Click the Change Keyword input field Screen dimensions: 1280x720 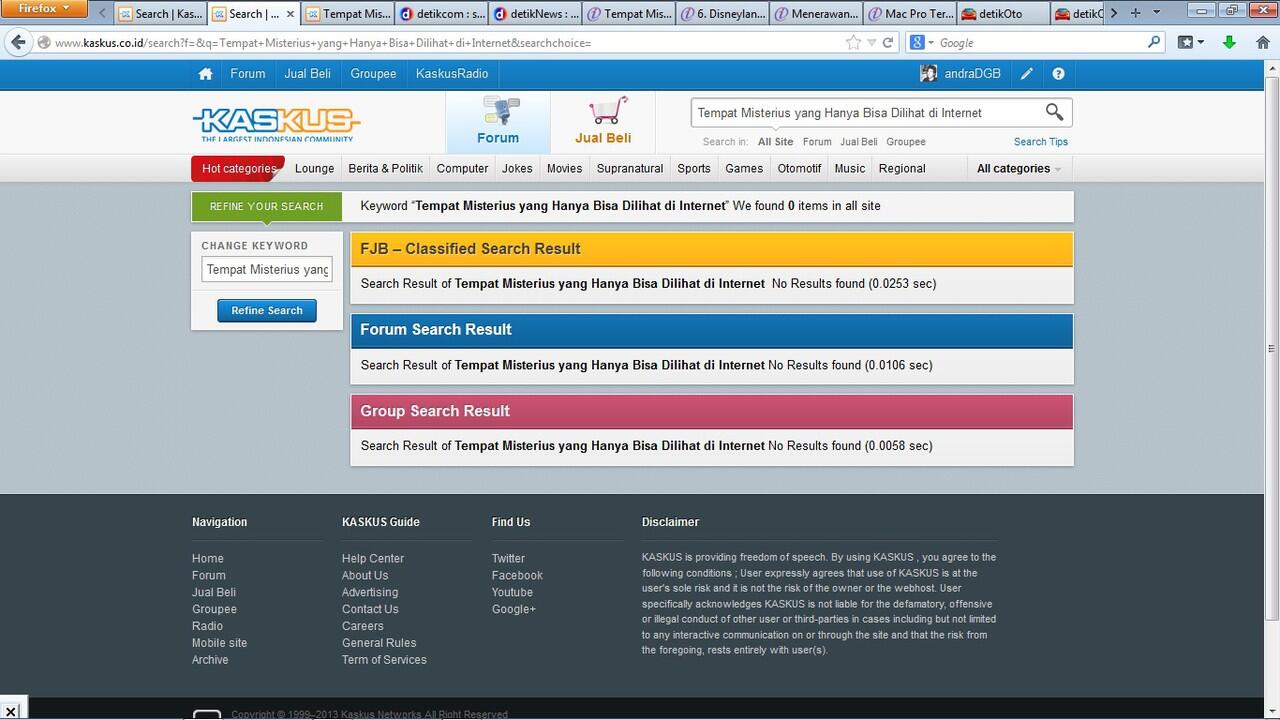[267, 270]
